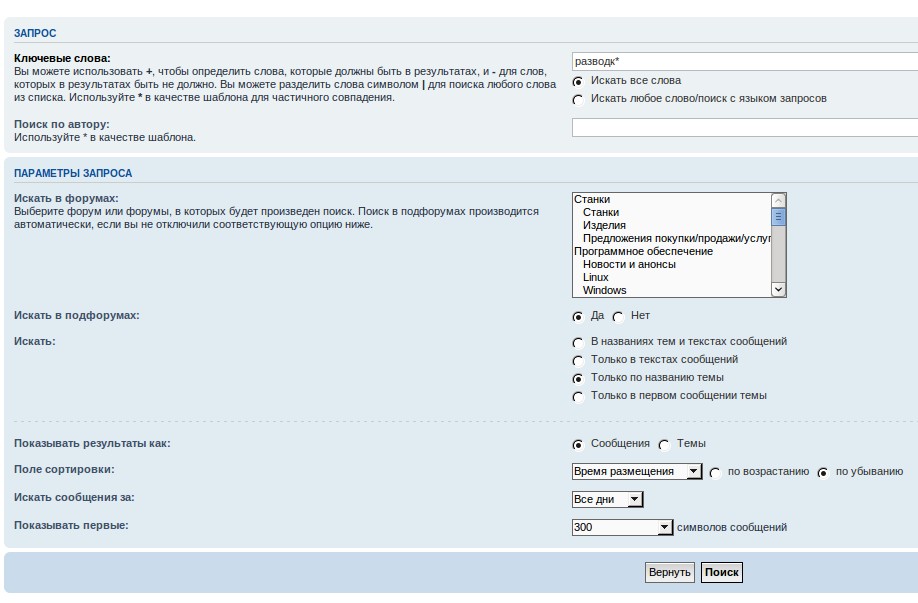Select 'Только в первом сообщении темы'
Screen dimensions: 918x603
pos(578,397)
